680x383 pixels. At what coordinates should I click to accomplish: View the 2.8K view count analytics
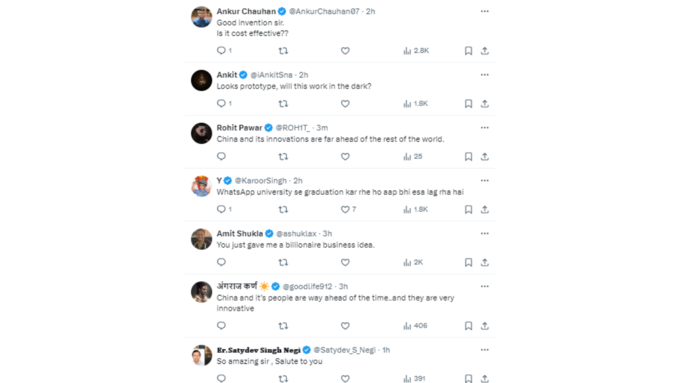(x=416, y=51)
